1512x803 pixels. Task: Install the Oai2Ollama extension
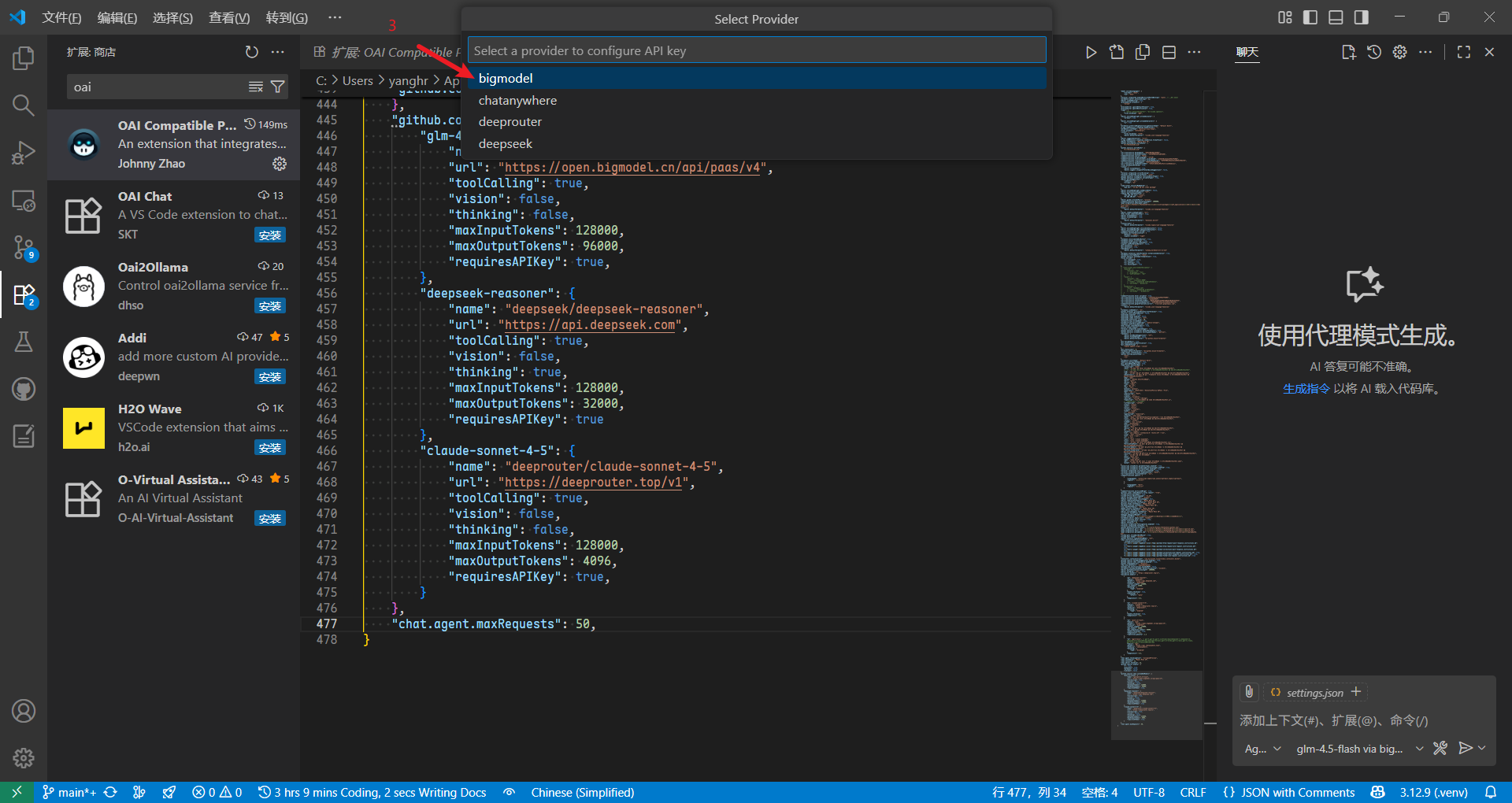(270, 305)
